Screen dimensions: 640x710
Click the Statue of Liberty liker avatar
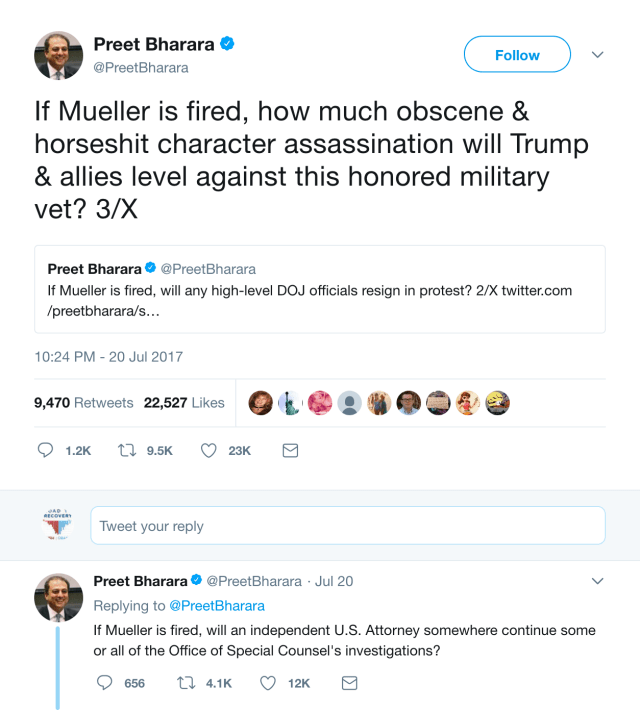click(289, 403)
